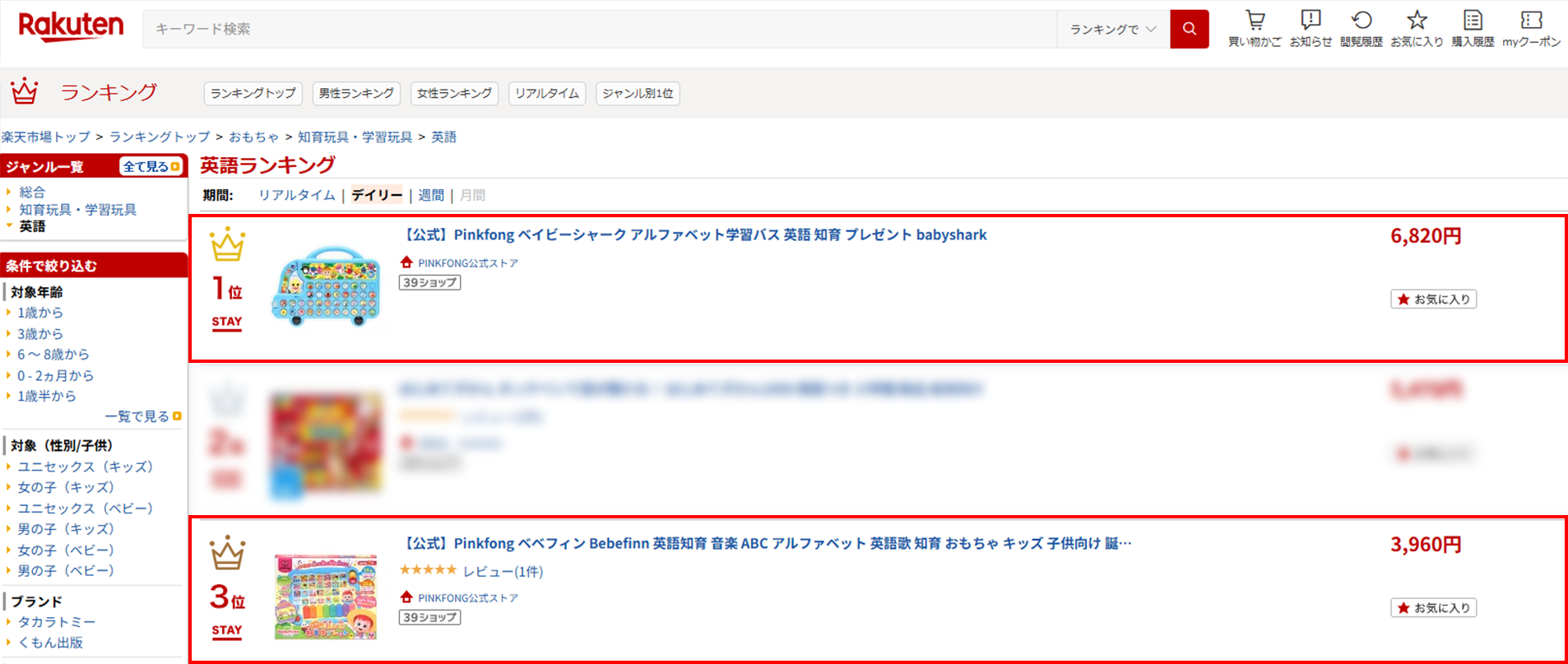Click PINKFONG store house icon in rank 3 item
Viewport: 1568px width, 664px height.
[406, 597]
